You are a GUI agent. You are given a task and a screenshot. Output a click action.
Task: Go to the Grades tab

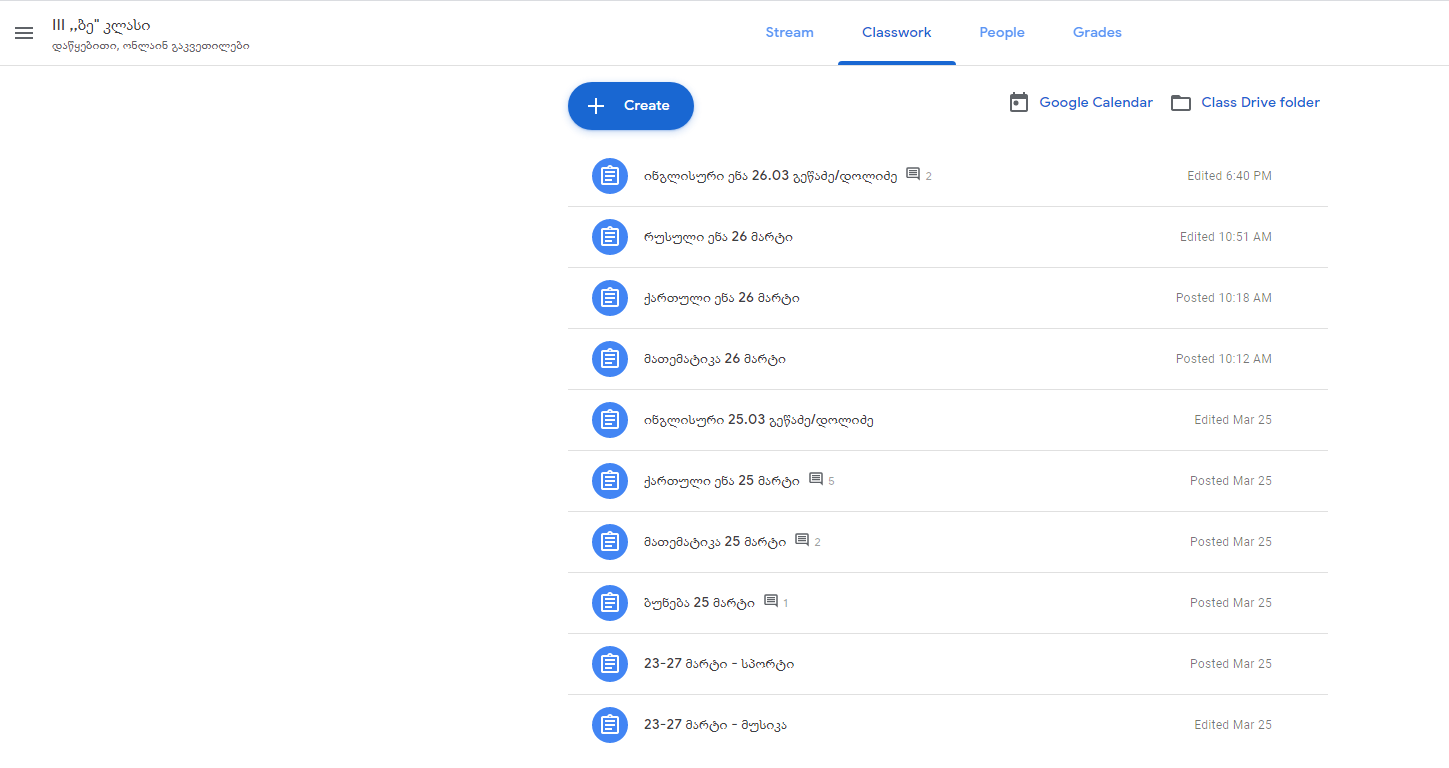tap(1097, 33)
